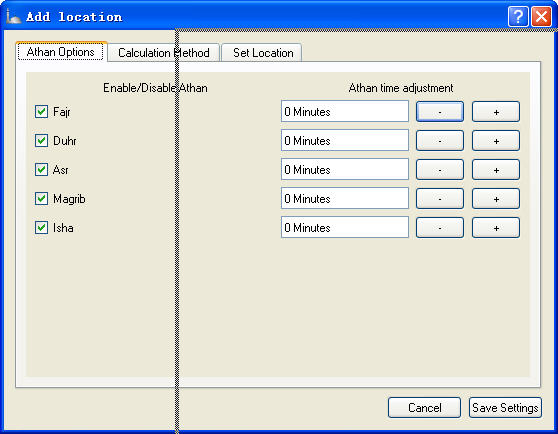Click the Isha minutes input field

click(345, 227)
